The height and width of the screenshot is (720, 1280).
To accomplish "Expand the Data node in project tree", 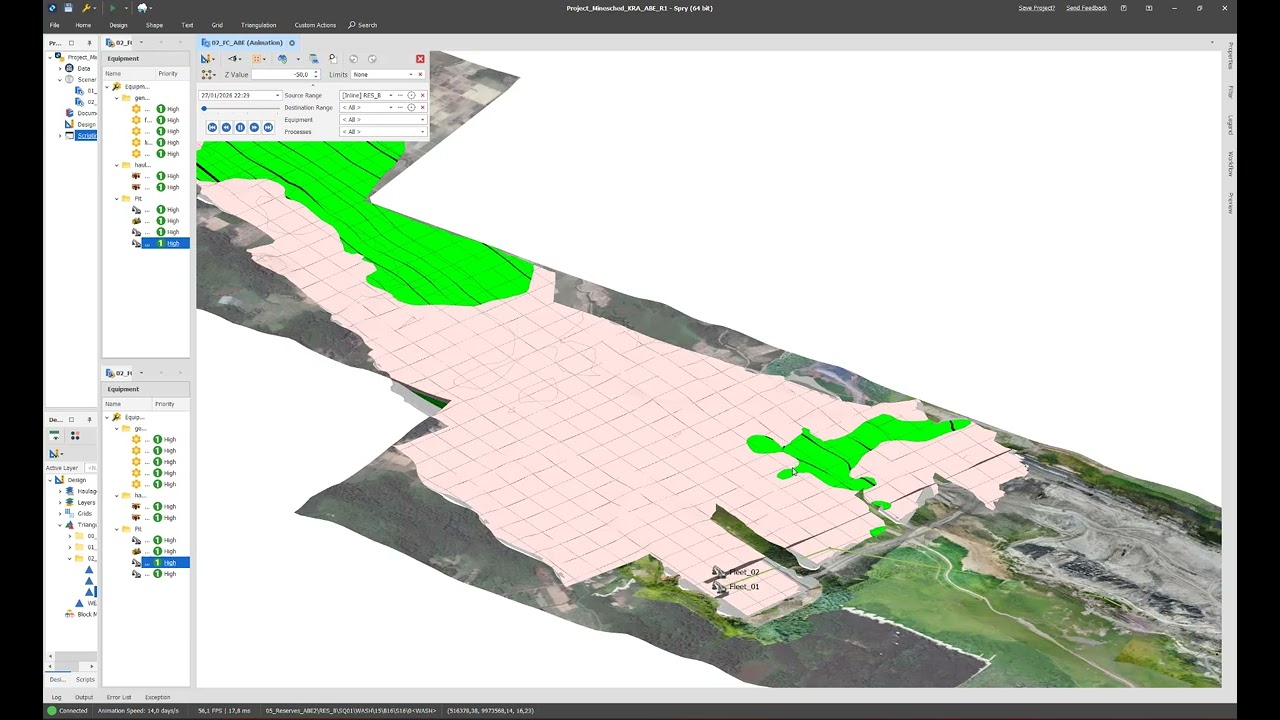I will (59, 68).
